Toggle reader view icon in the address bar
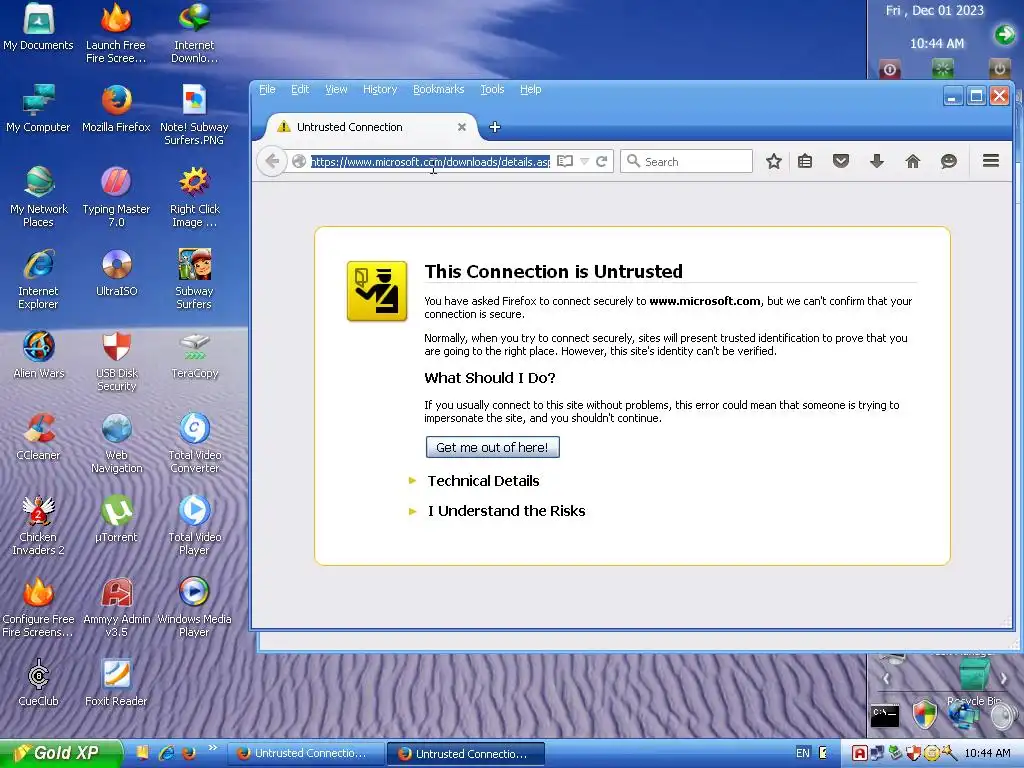 click(565, 161)
